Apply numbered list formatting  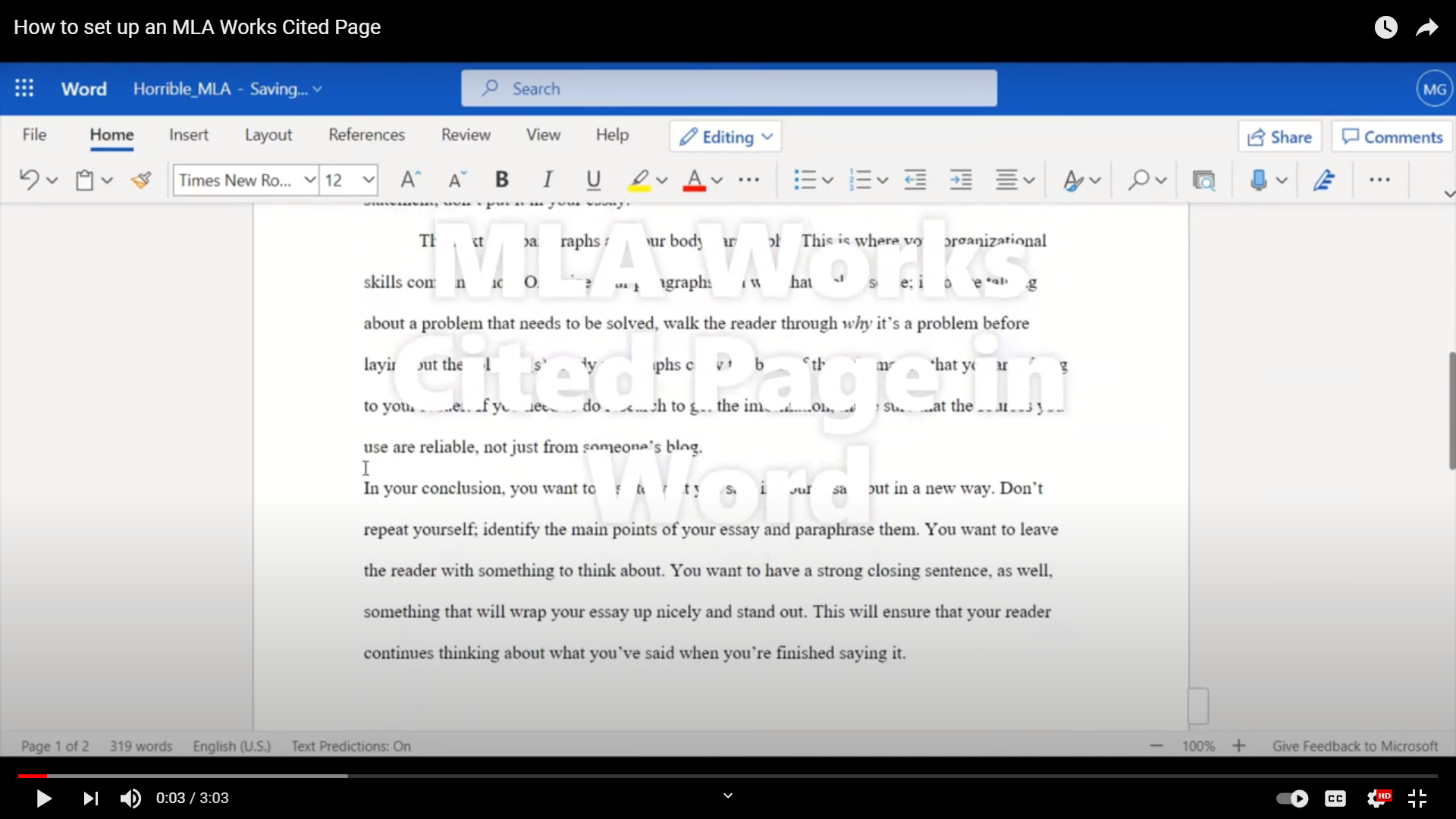pyautogui.click(x=859, y=180)
